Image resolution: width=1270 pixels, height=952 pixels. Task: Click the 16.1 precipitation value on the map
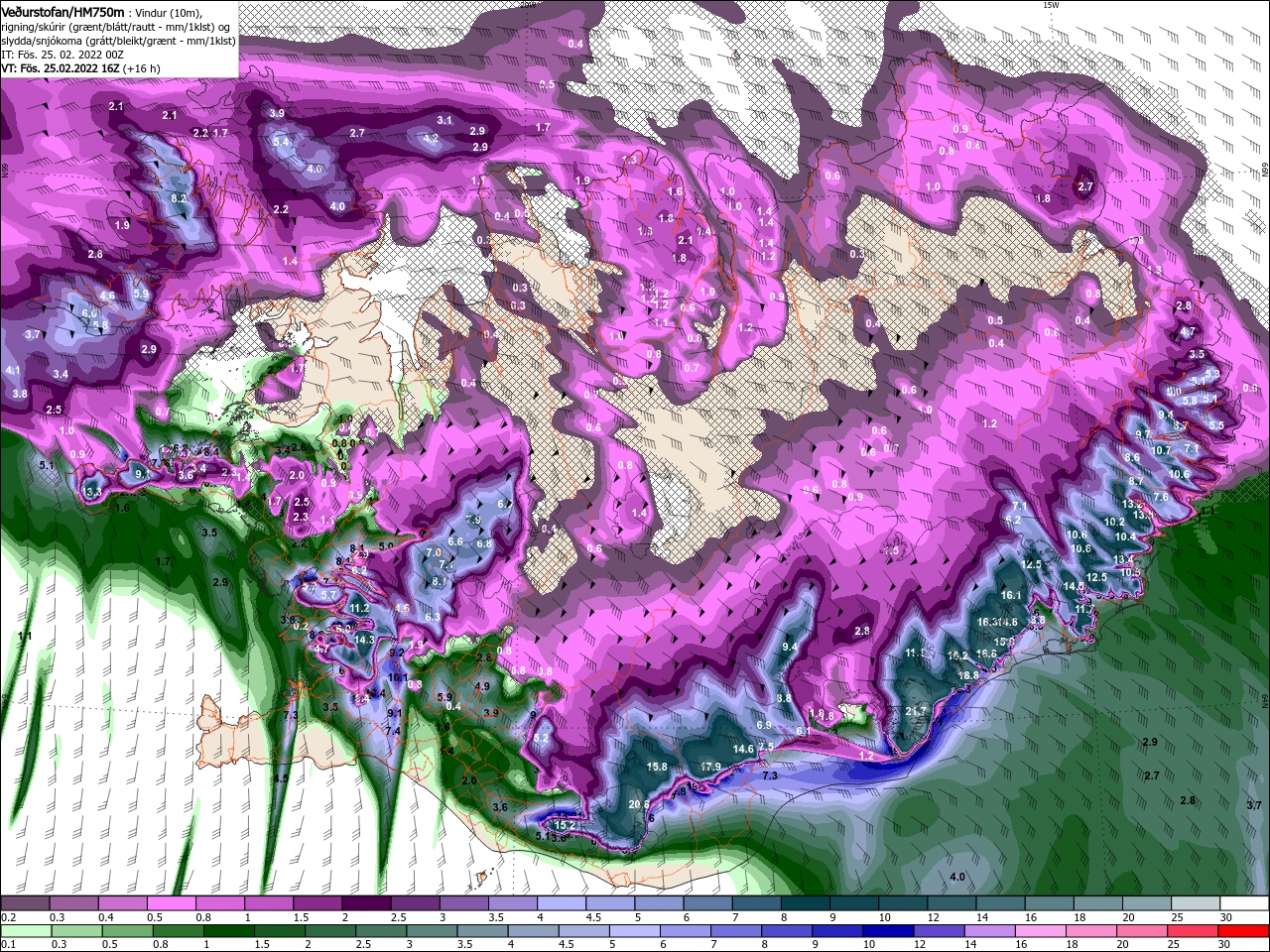[x=1011, y=595]
